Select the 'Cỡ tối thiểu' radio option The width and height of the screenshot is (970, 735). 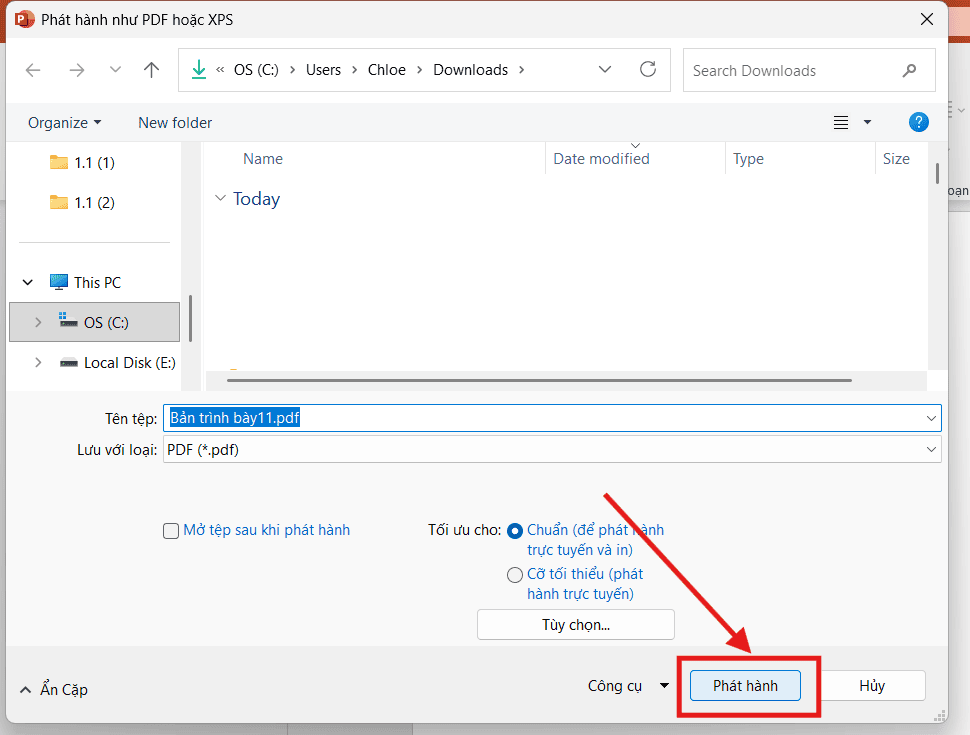click(x=515, y=575)
